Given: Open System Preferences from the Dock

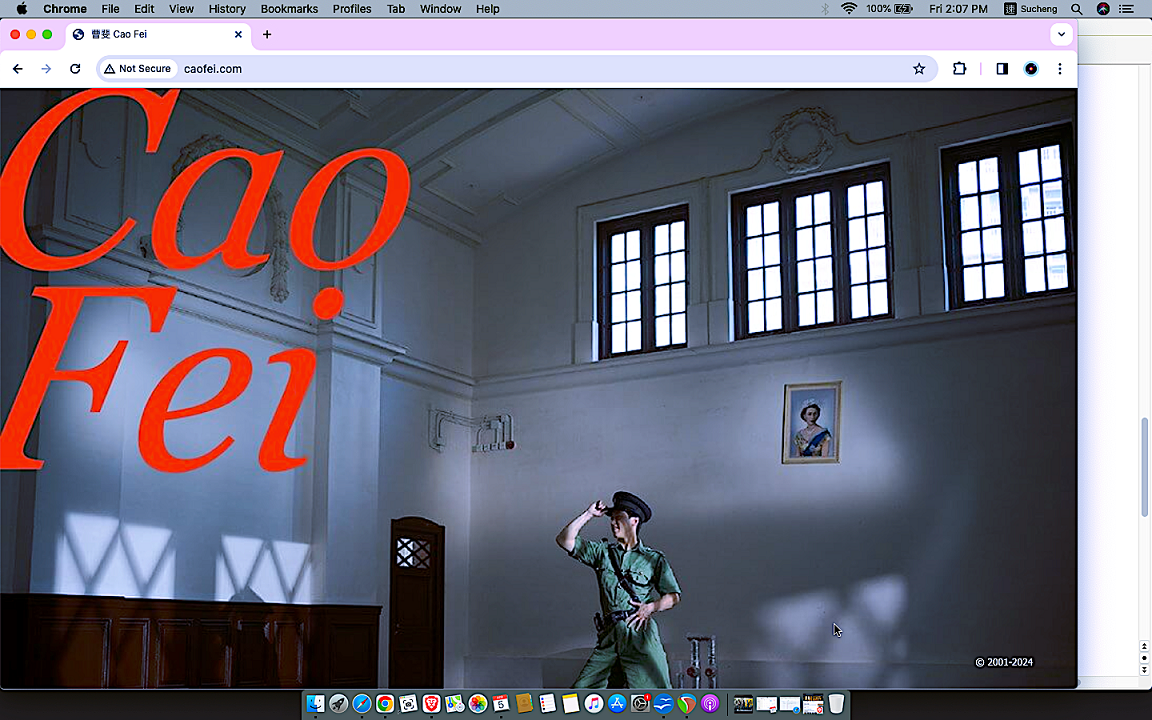Looking at the screenshot, I should click(641, 704).
